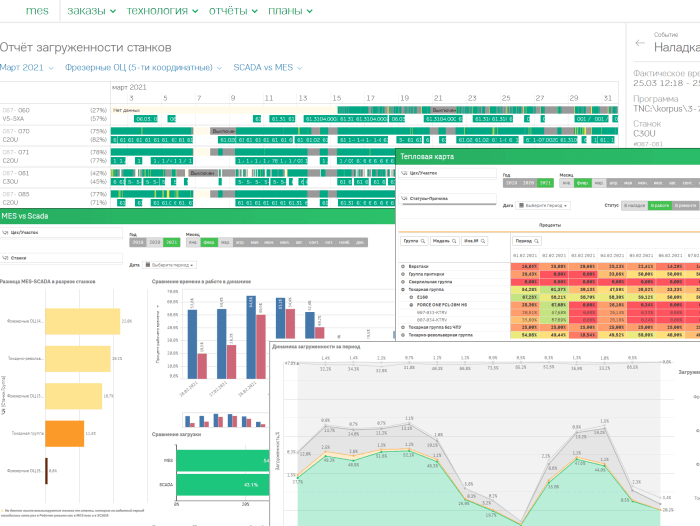This screenshot has width=700, height=526.
Task: Open the Март 2021 period selector
Action: click(x=24, y=67)
